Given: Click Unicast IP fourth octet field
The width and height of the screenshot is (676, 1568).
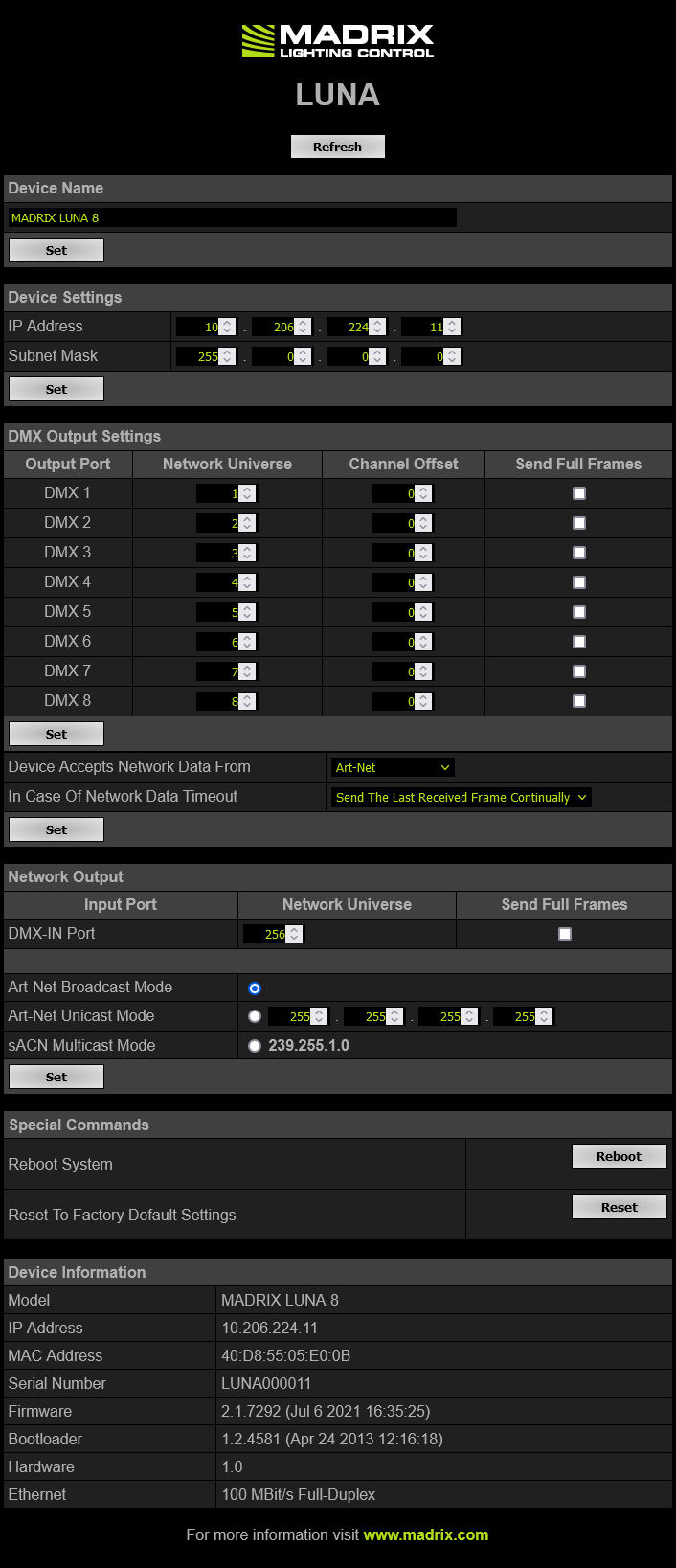Looking at the screenshot, I should click(x=523, y=1016).
